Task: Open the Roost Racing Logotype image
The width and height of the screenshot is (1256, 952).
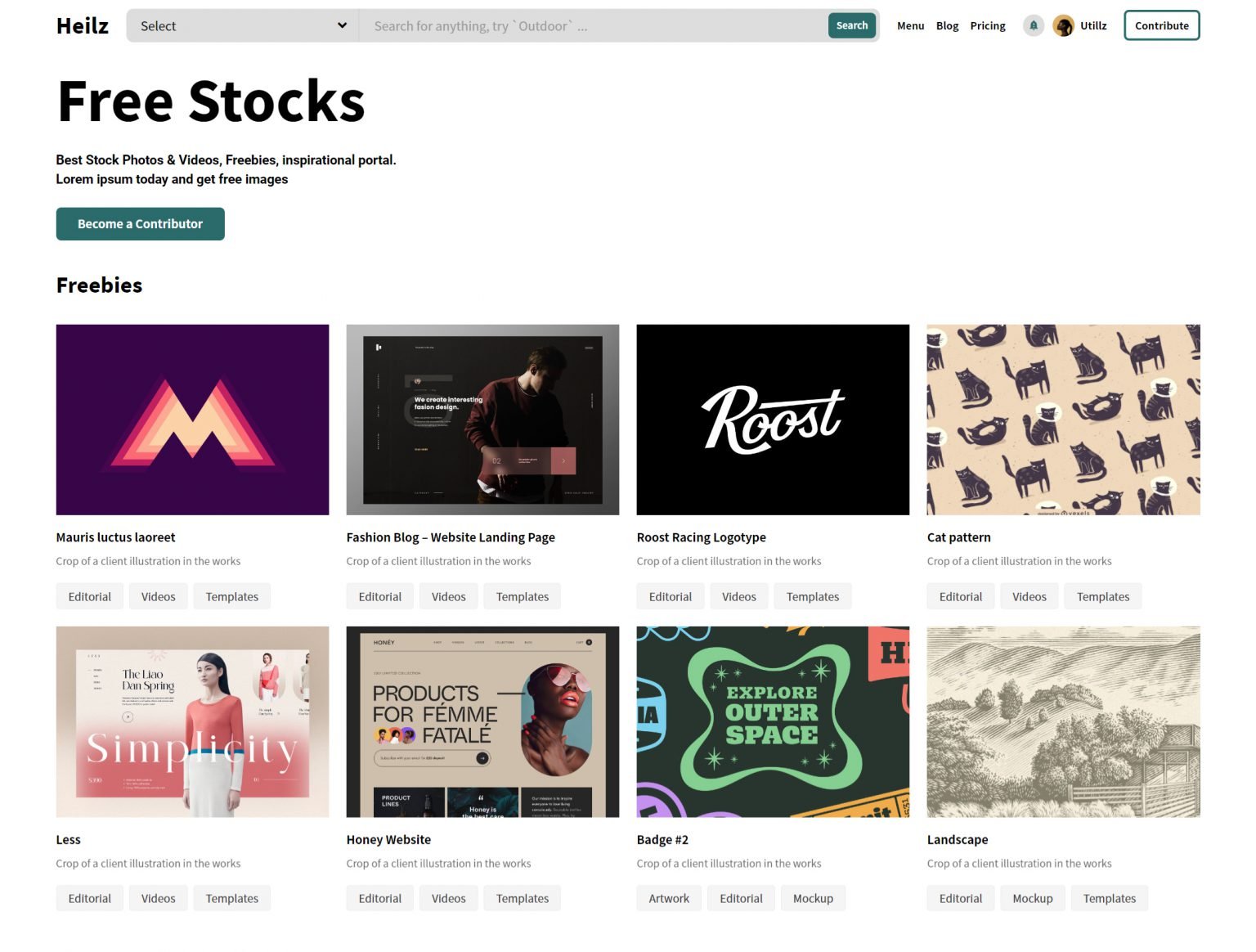Action: [x=773, y=420]
